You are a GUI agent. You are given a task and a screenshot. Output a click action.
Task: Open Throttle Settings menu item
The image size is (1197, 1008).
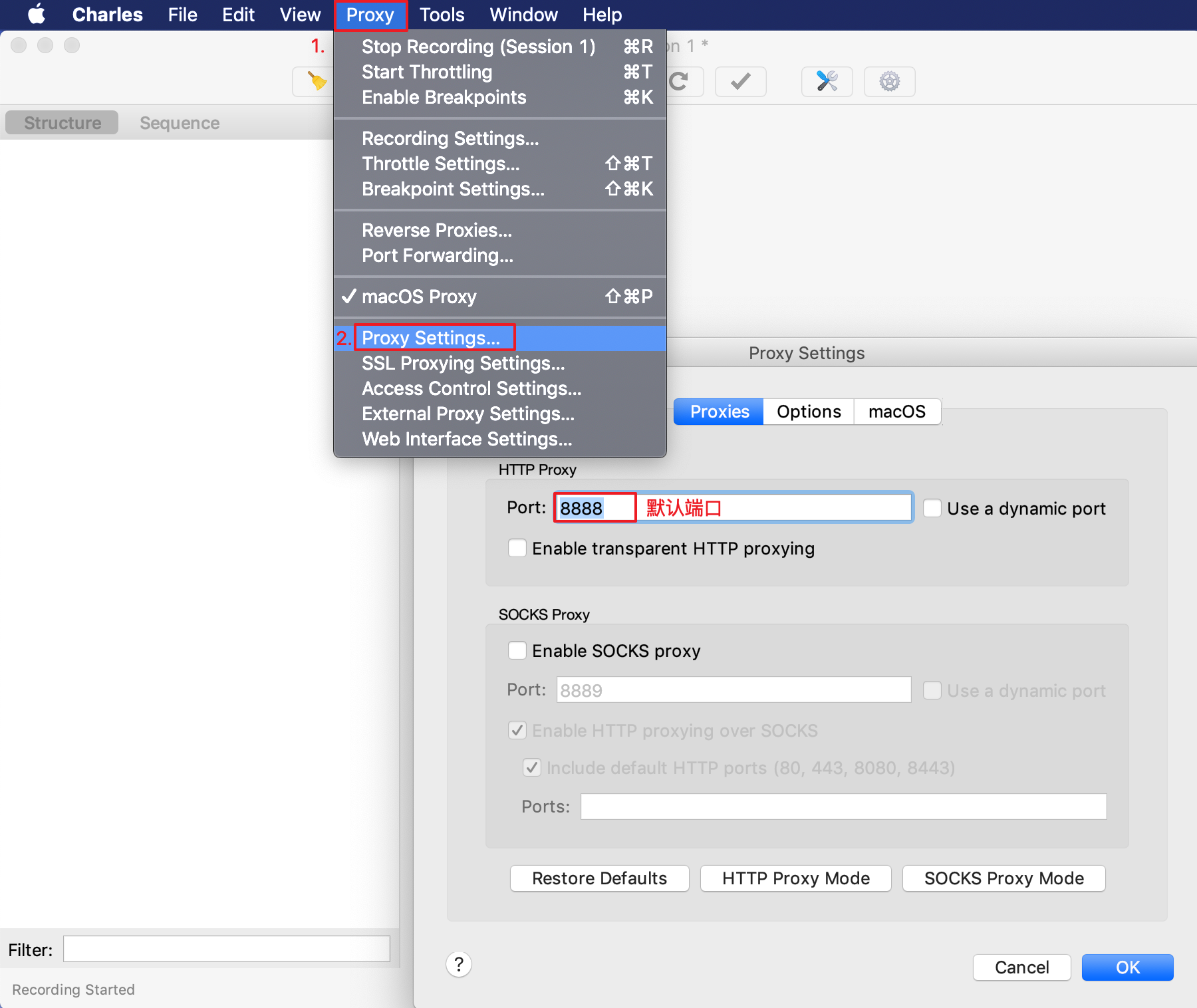pos(500,164)
